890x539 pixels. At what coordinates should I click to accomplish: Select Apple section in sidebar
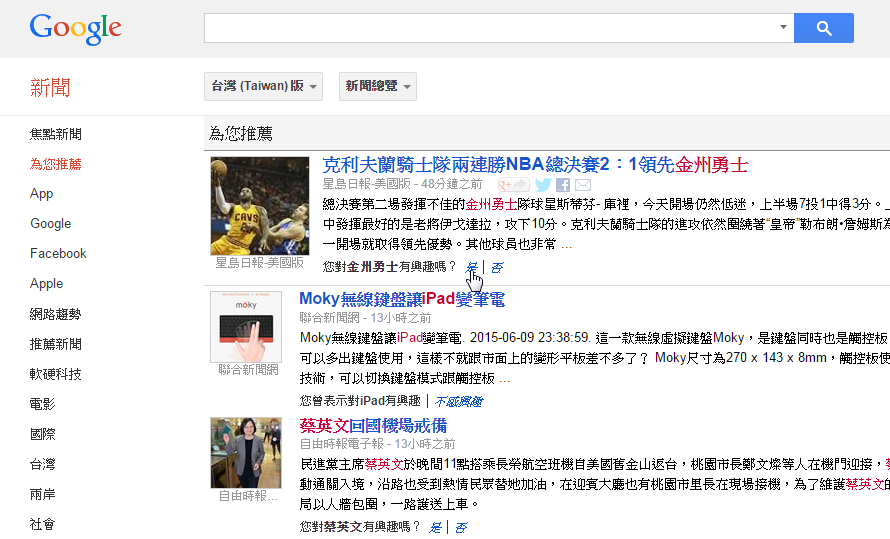(x=47, y=284)
